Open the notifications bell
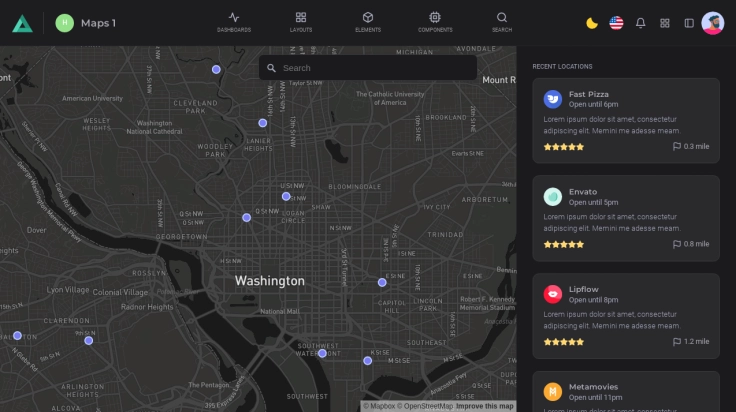This screenshot has width=736, height=412. [641, 23]
